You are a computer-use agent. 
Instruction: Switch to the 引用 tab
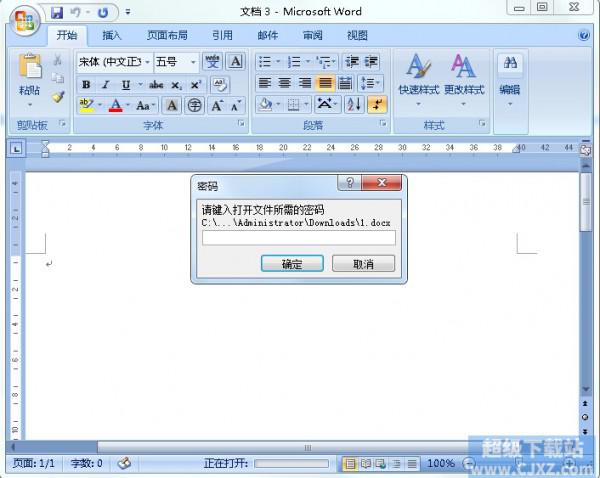(222, 35)
